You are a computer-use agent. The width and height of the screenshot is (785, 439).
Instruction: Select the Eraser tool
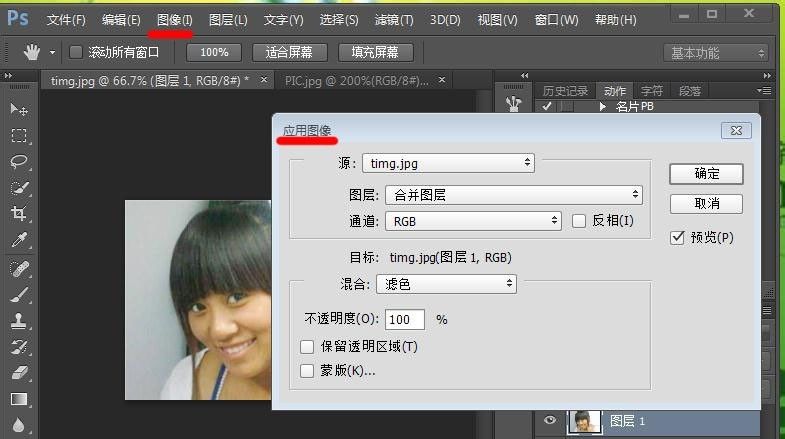coord(18,373)
